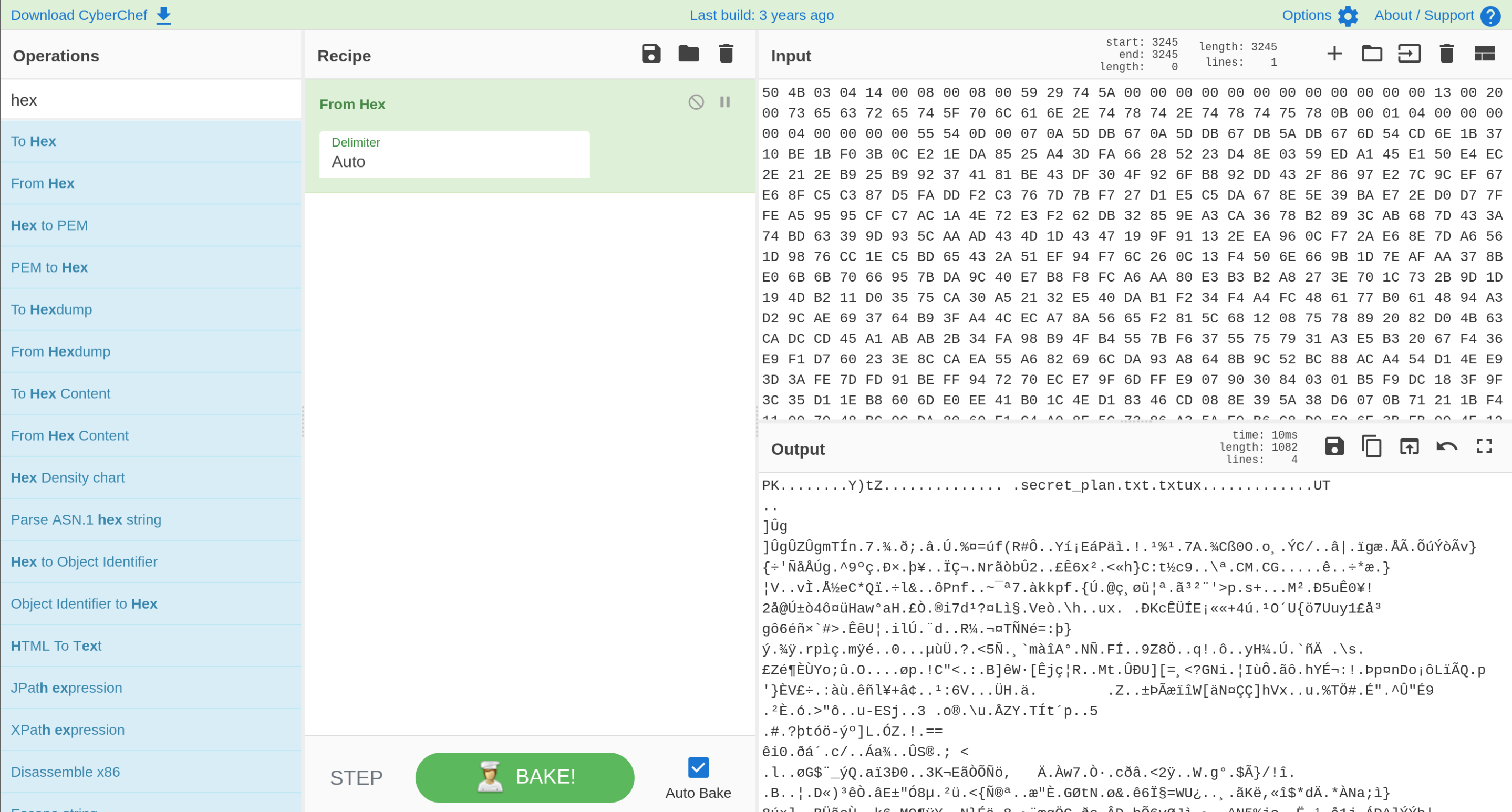Choose Hex to PEM operation
This screenshot has width=1512, height=812.
pyautogui.click(x=49, y=225)
